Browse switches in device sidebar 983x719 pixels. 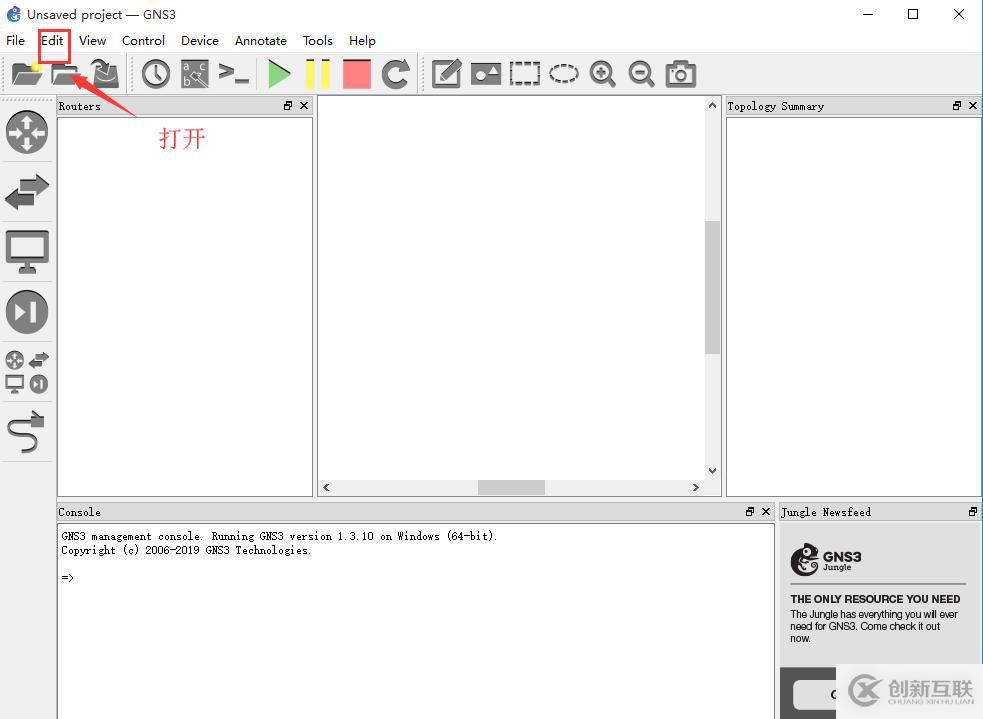tap(27, 191)
